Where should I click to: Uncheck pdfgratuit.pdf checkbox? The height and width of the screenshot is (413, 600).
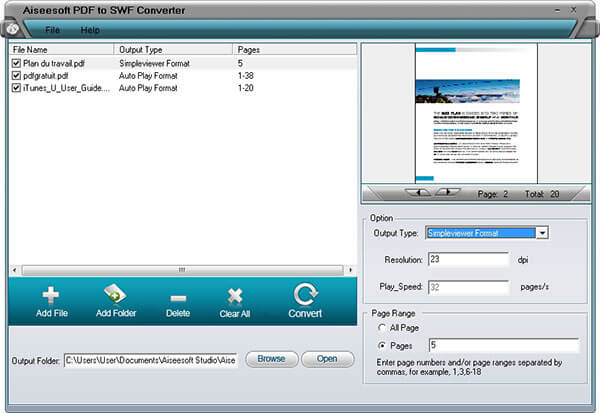(x=16, y=75)
